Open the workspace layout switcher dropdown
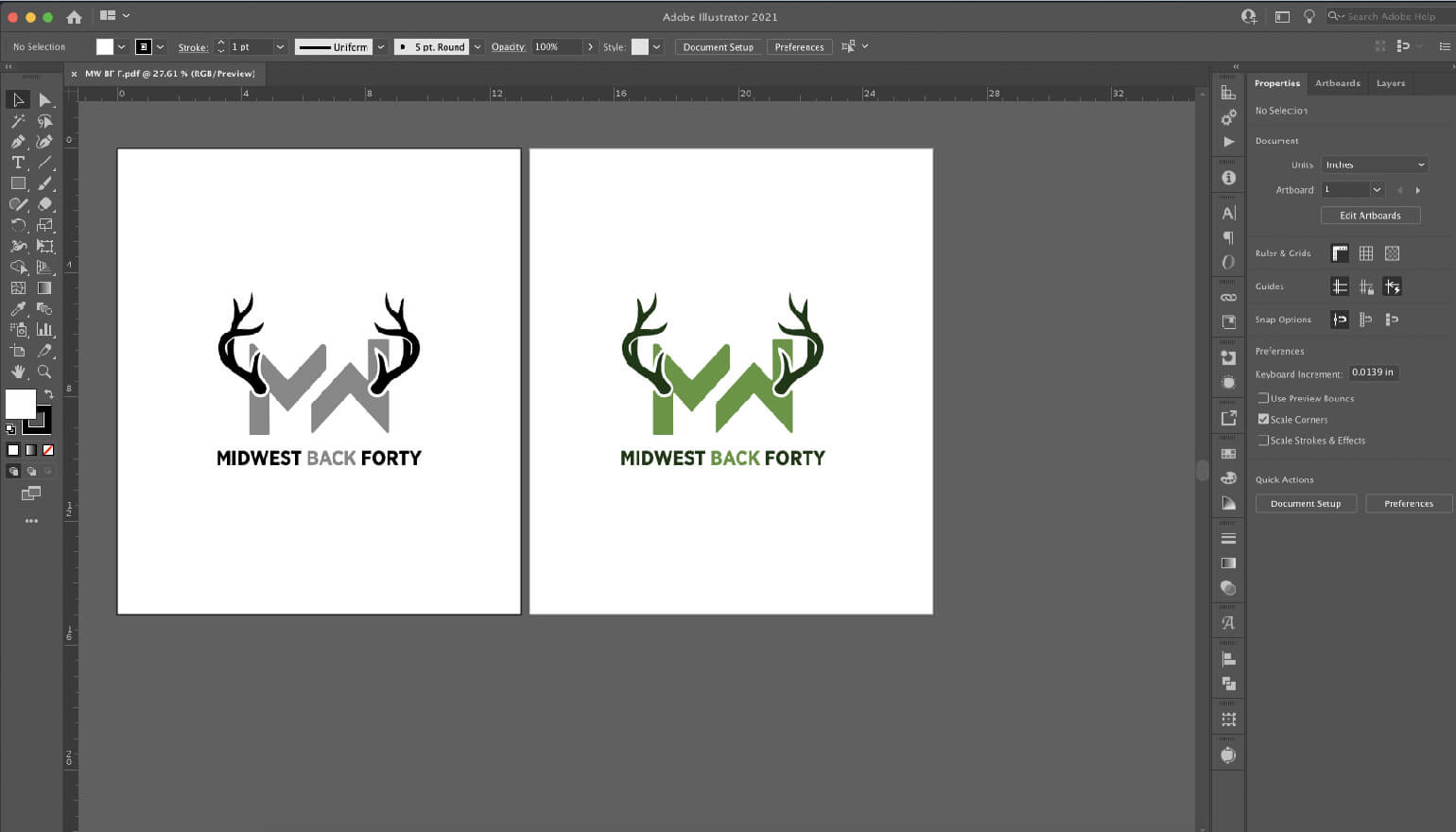The image size is (1456, 832). click(x=114, y=16)
